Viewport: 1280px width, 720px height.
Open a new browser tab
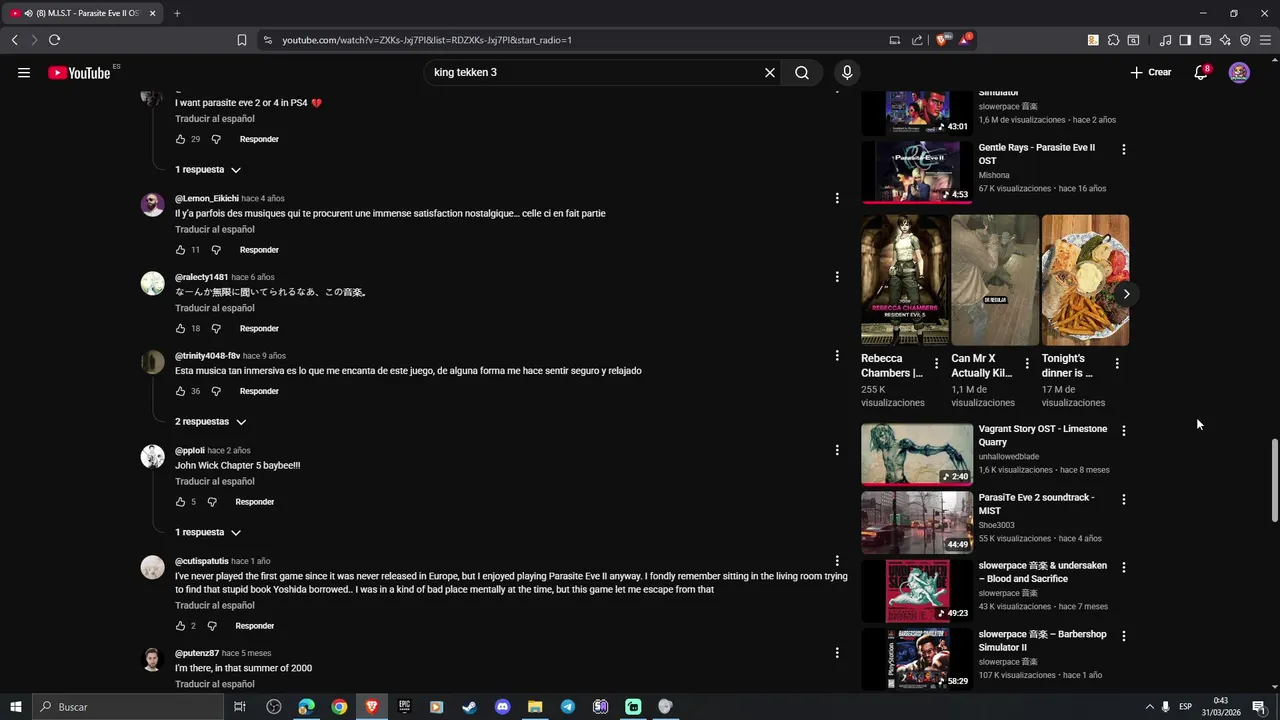click(x=177, y=13)
